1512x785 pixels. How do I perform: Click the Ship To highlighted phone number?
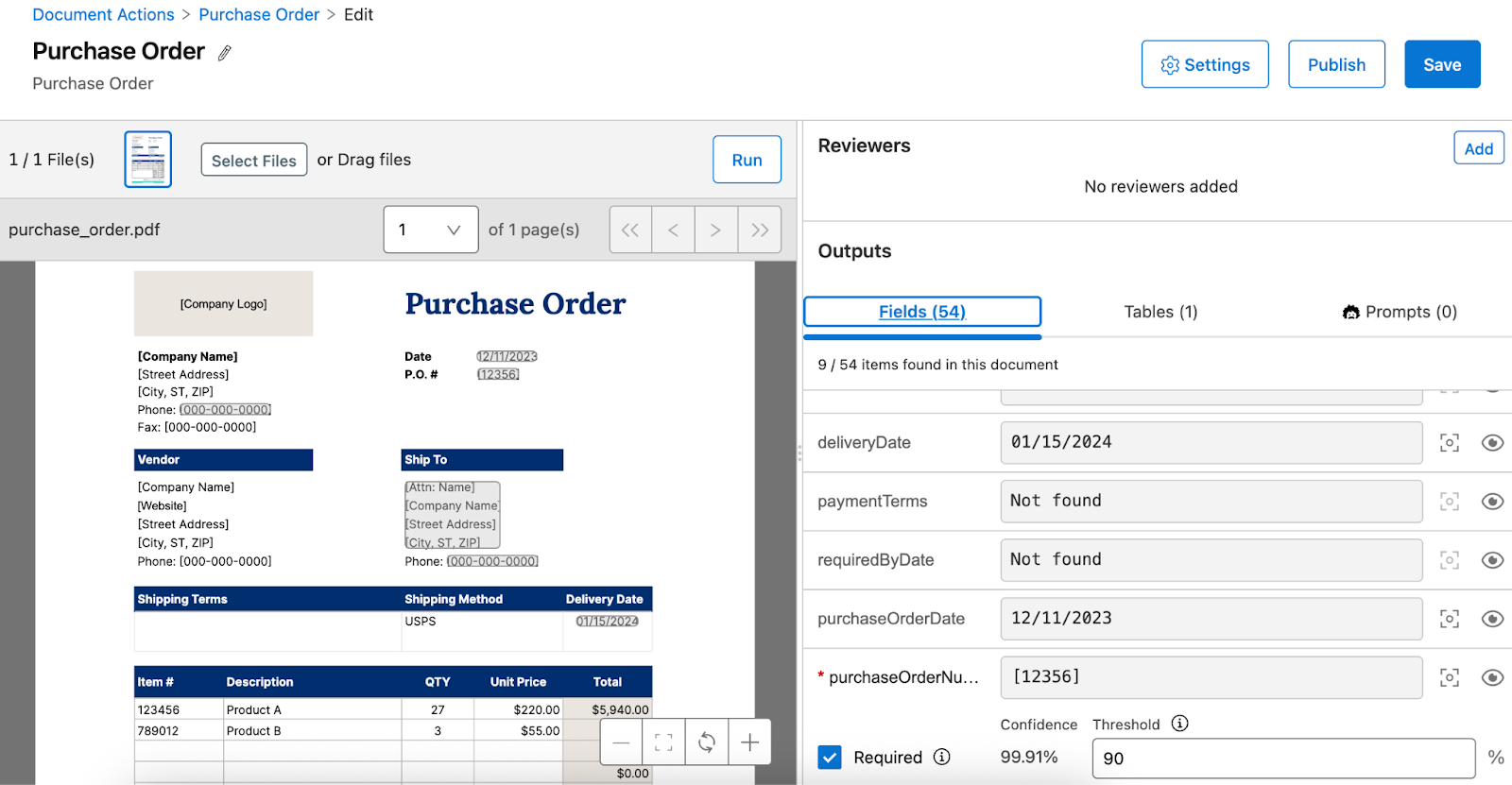tap(492, 561)
